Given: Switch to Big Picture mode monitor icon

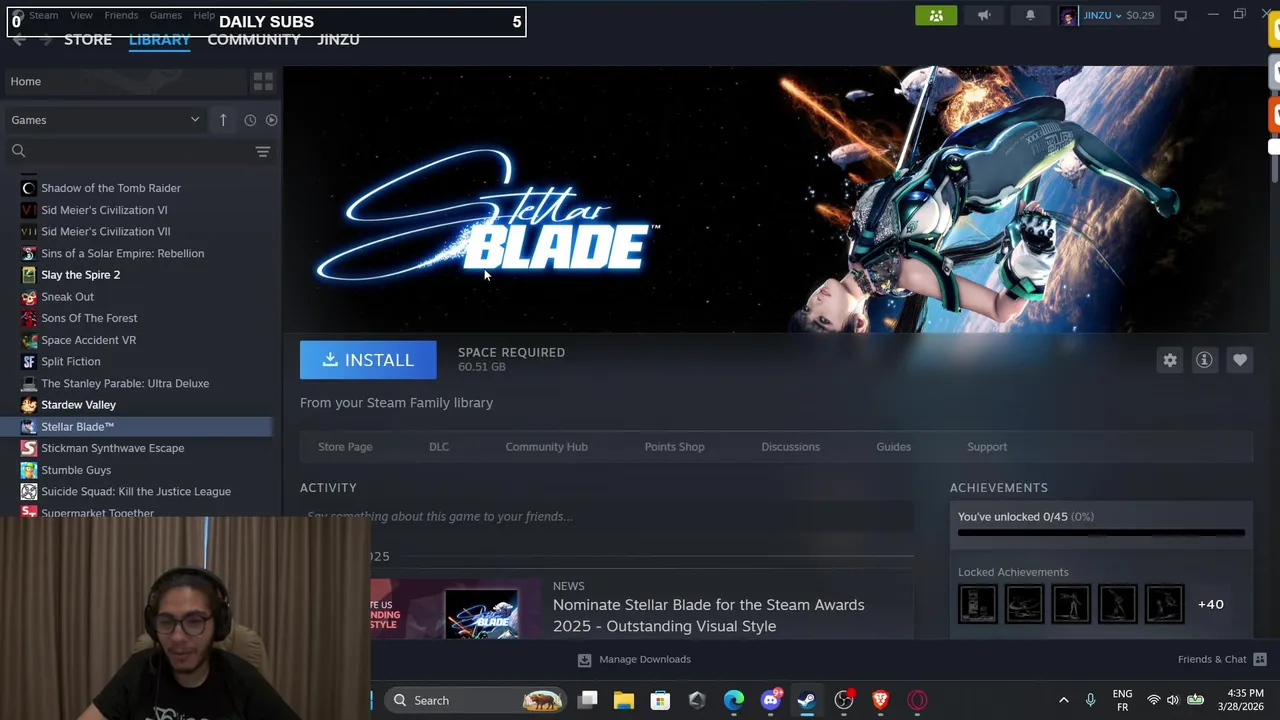Looking at the screenshot, I should tap(1181, 15).
